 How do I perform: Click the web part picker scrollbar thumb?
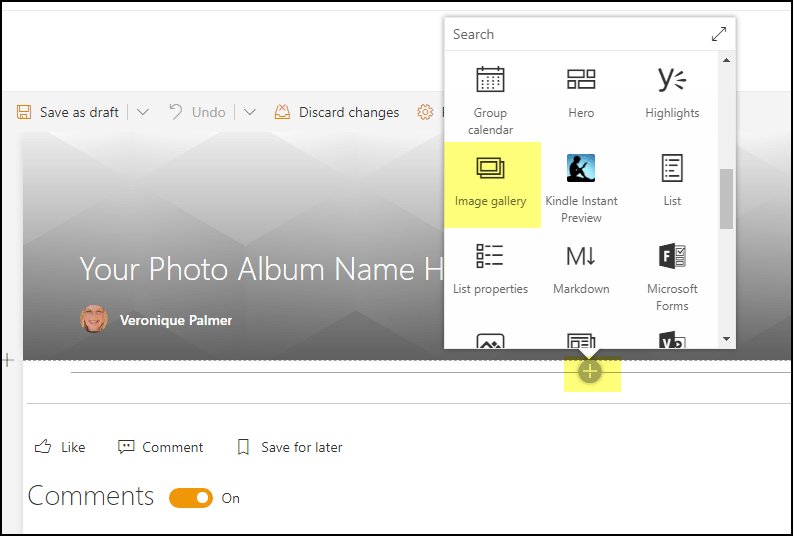(726, 198)
